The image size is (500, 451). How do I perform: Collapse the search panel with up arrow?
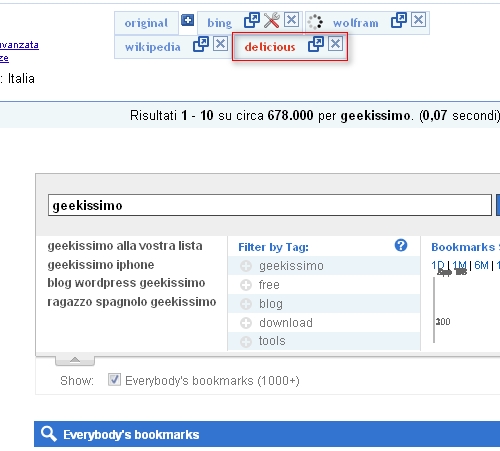[x=75, y=360]
